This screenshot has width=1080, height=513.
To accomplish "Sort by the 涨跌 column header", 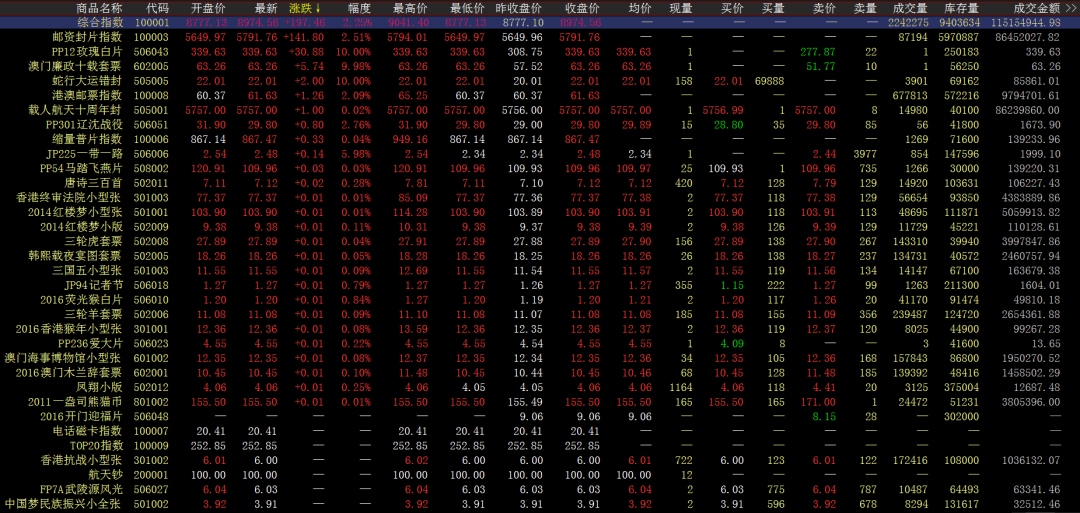I will pyautogui.click(x=304, y=8).
